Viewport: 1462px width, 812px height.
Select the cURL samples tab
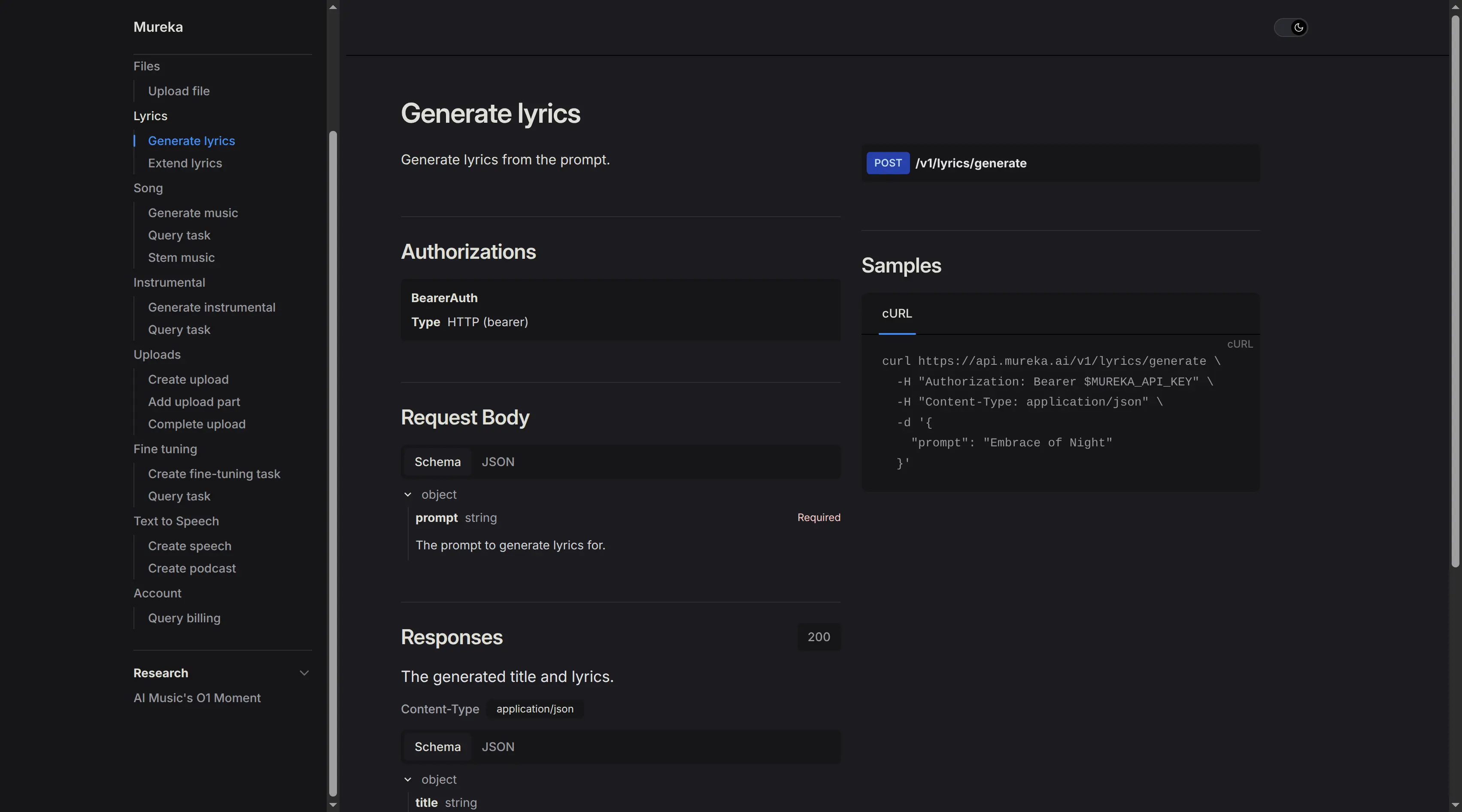pyautogui.click(x=897, y=314)
